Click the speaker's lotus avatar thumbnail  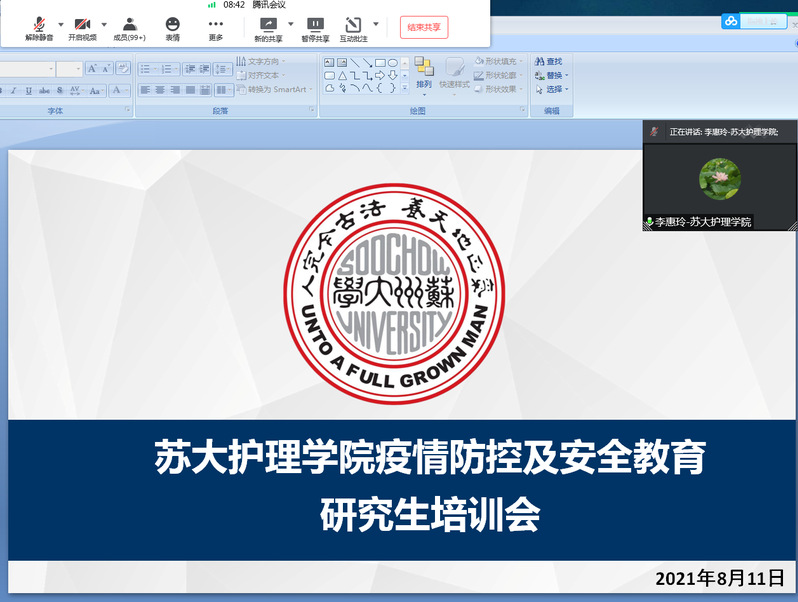coord(719,180)
